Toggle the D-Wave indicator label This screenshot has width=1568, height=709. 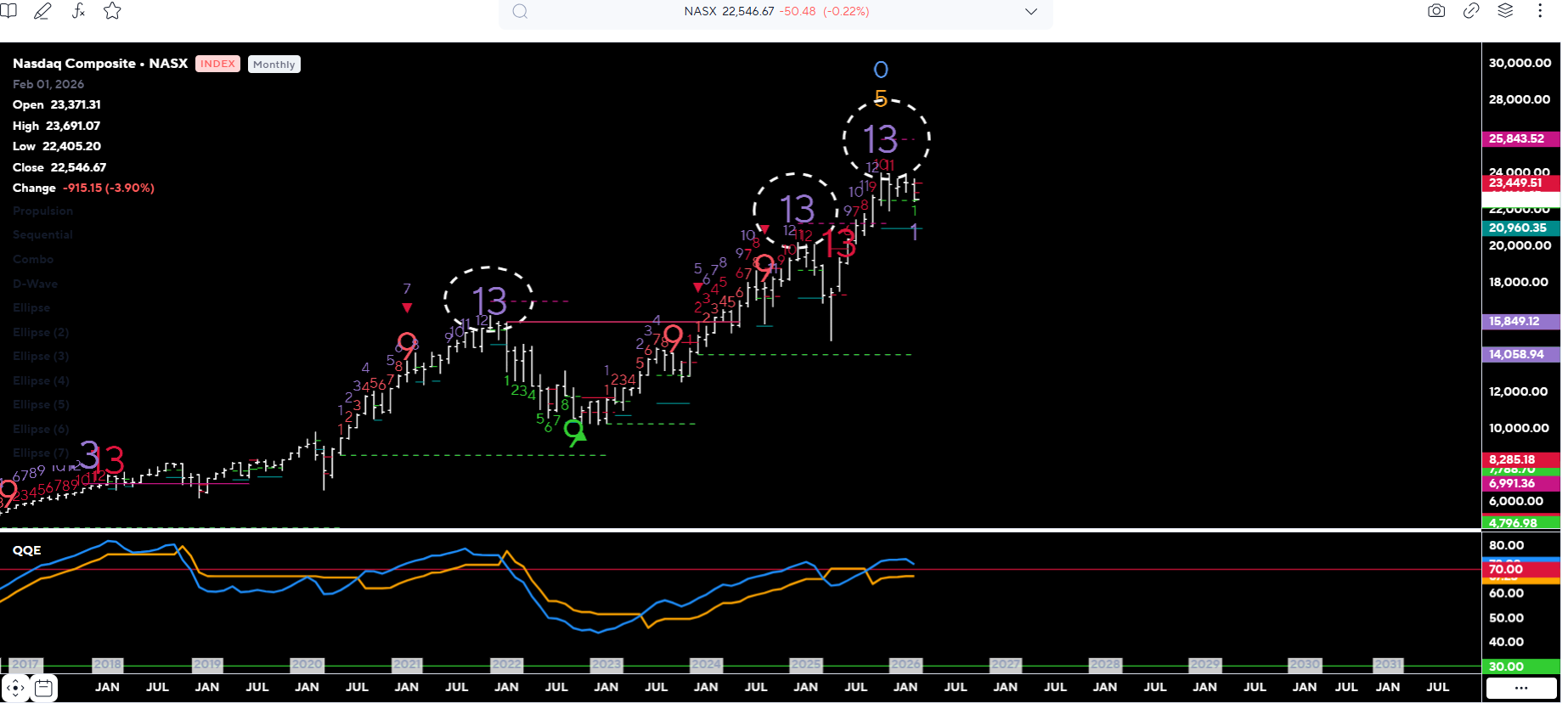(x=35, y=284)
